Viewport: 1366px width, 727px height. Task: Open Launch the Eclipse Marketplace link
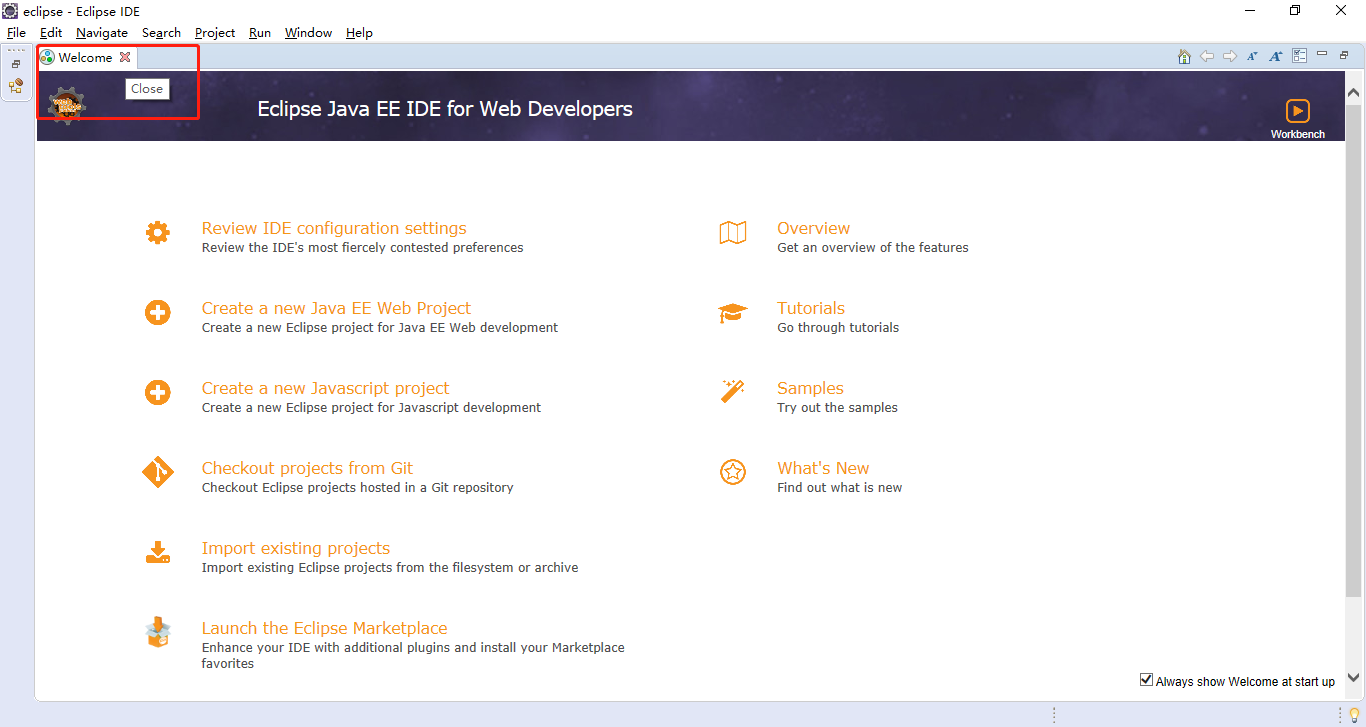pos(324,628)
